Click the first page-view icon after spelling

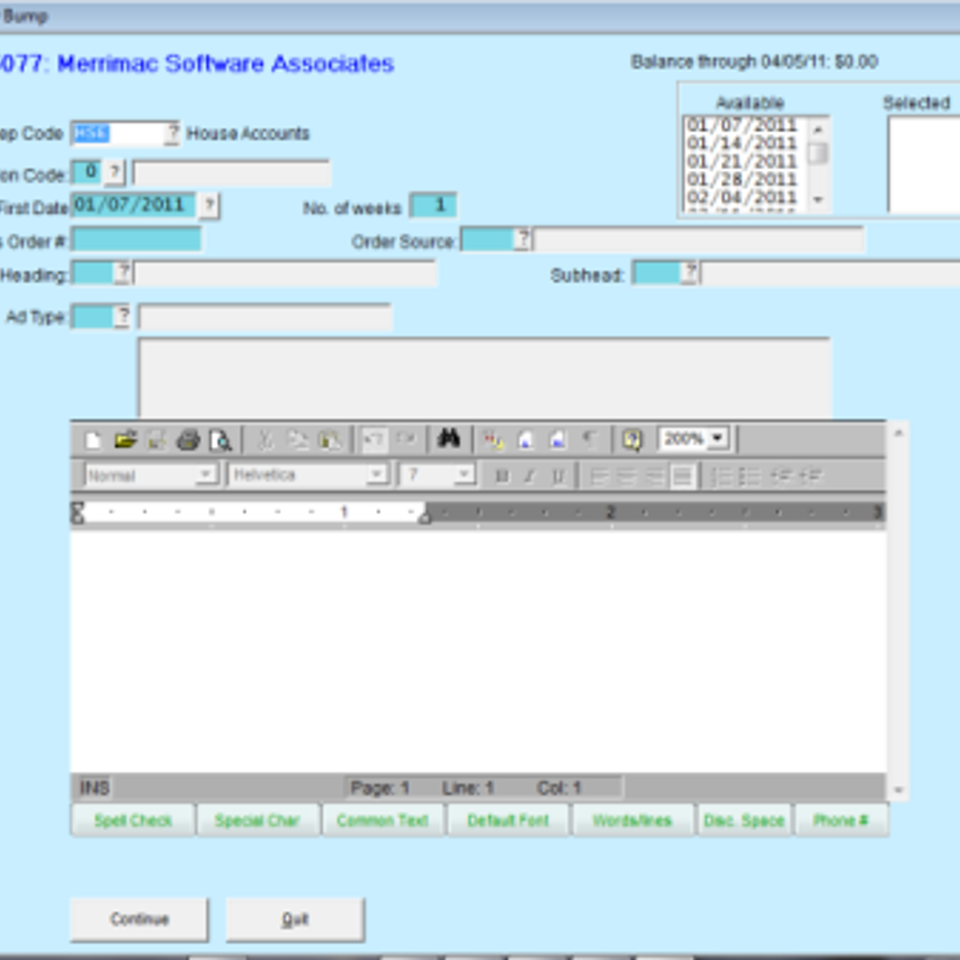[525, 440]
